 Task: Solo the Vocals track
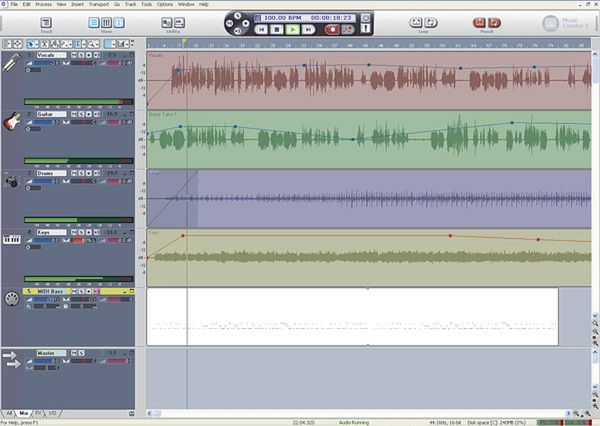coord(82,55)
